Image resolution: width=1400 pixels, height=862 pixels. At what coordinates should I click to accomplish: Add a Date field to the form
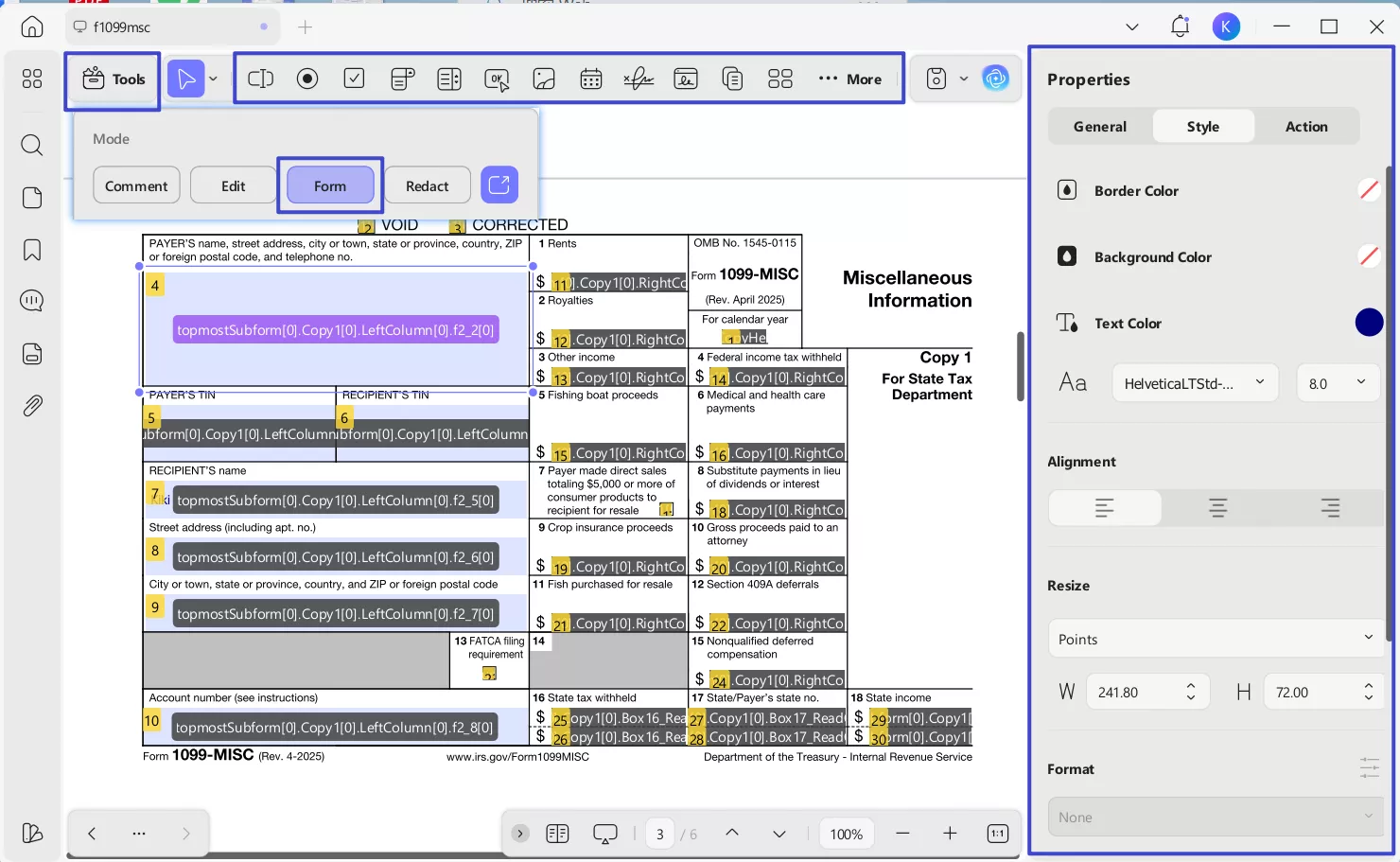click(x=591, y=79)
